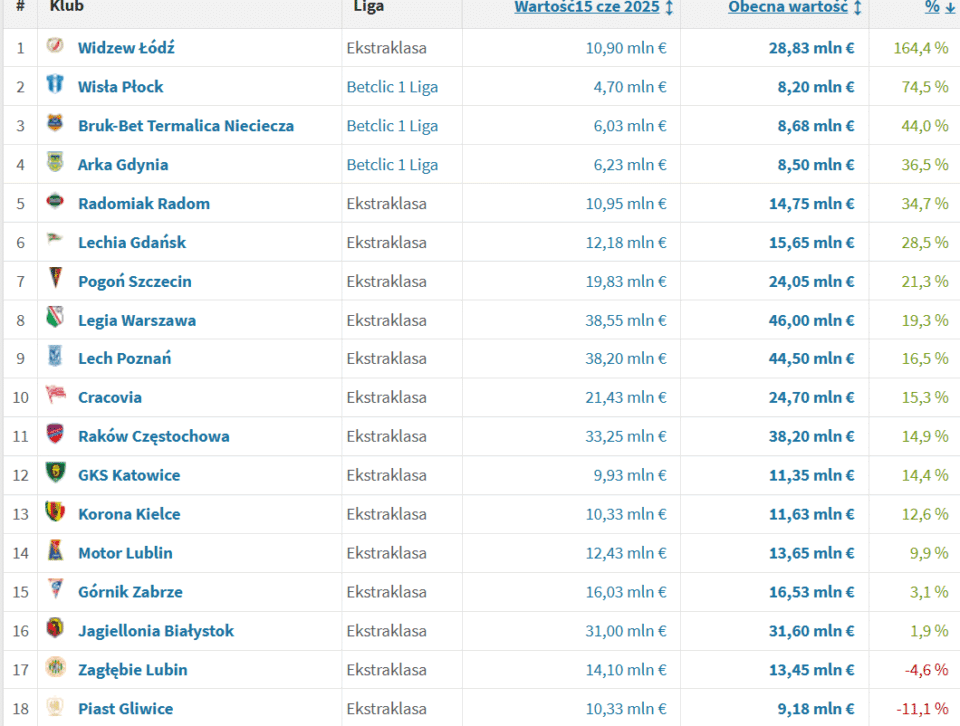The width and height of the screenshot is (960, 726).
Task: Click the Jagiellonia Białystok club crest icon
Action: pyautogui.click(x=55, y=630)
